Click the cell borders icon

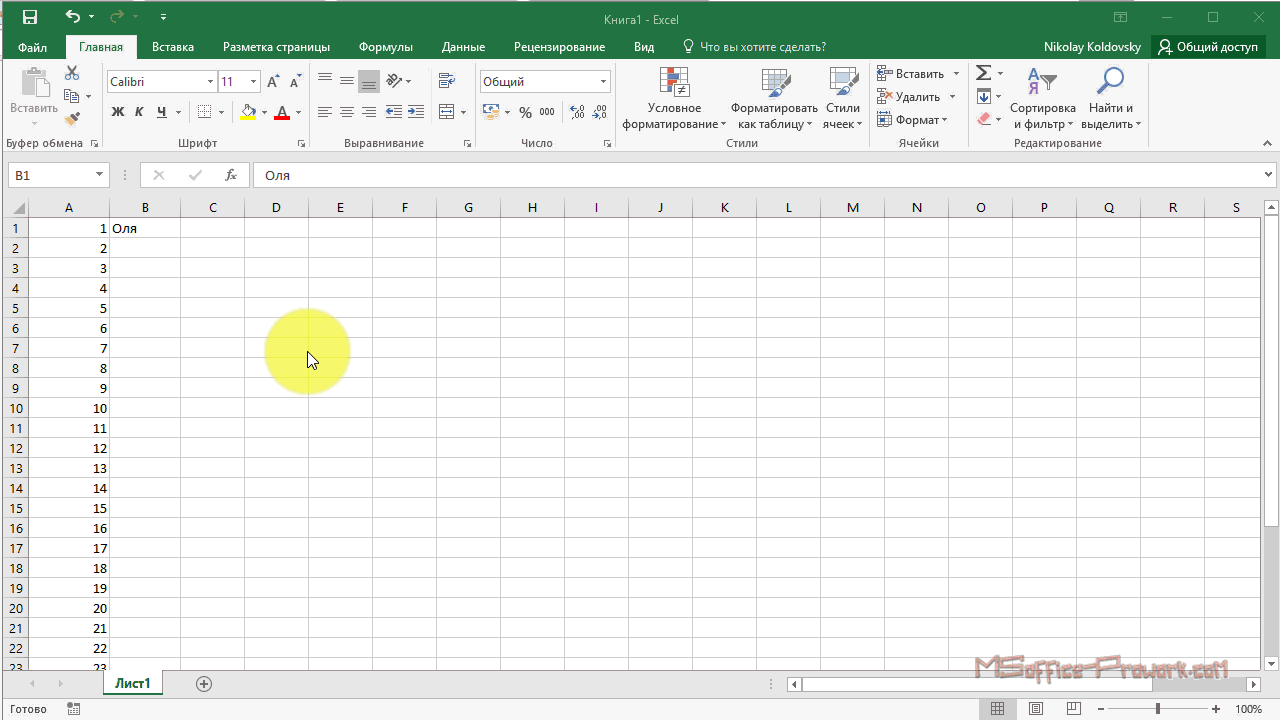coord(204,112)
